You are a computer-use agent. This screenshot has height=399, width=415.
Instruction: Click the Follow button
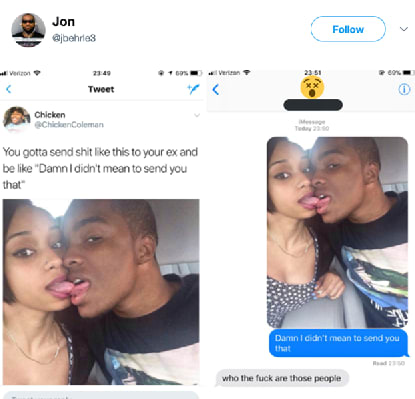point(348,29)
